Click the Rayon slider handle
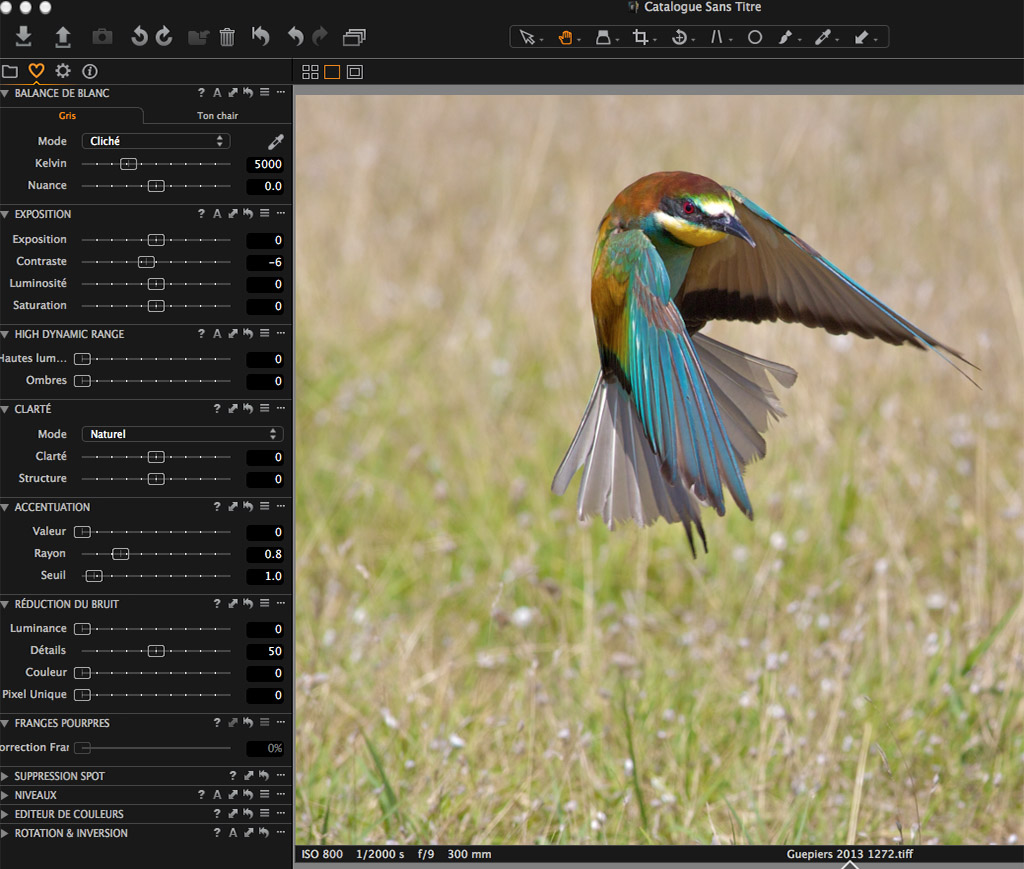This screenshot has width=1024, height=869. [x=121, y=554]
